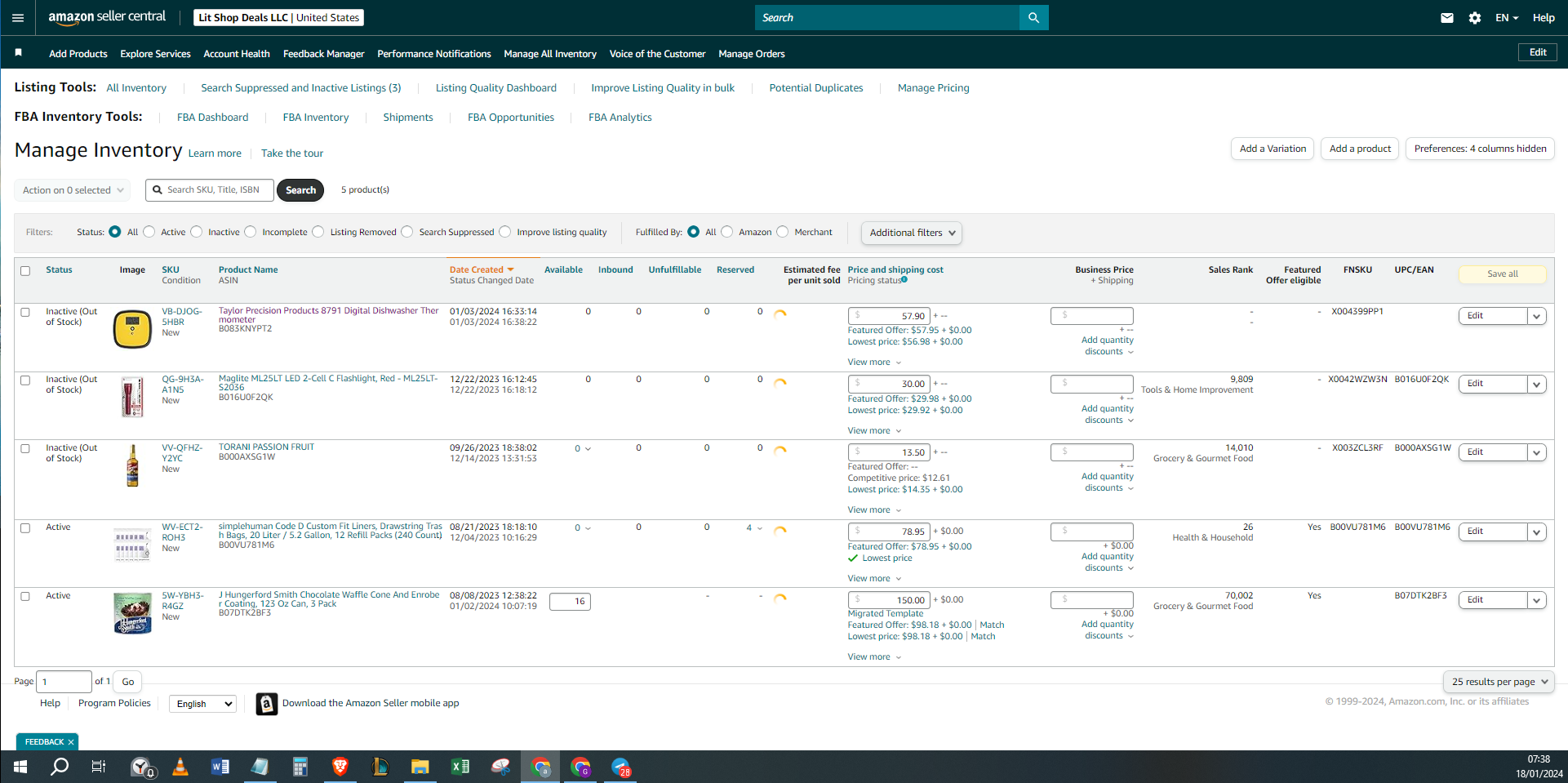Click the bookmark flag icon in the nav bar
This screenshot has height=783, width=1568.
18,52
